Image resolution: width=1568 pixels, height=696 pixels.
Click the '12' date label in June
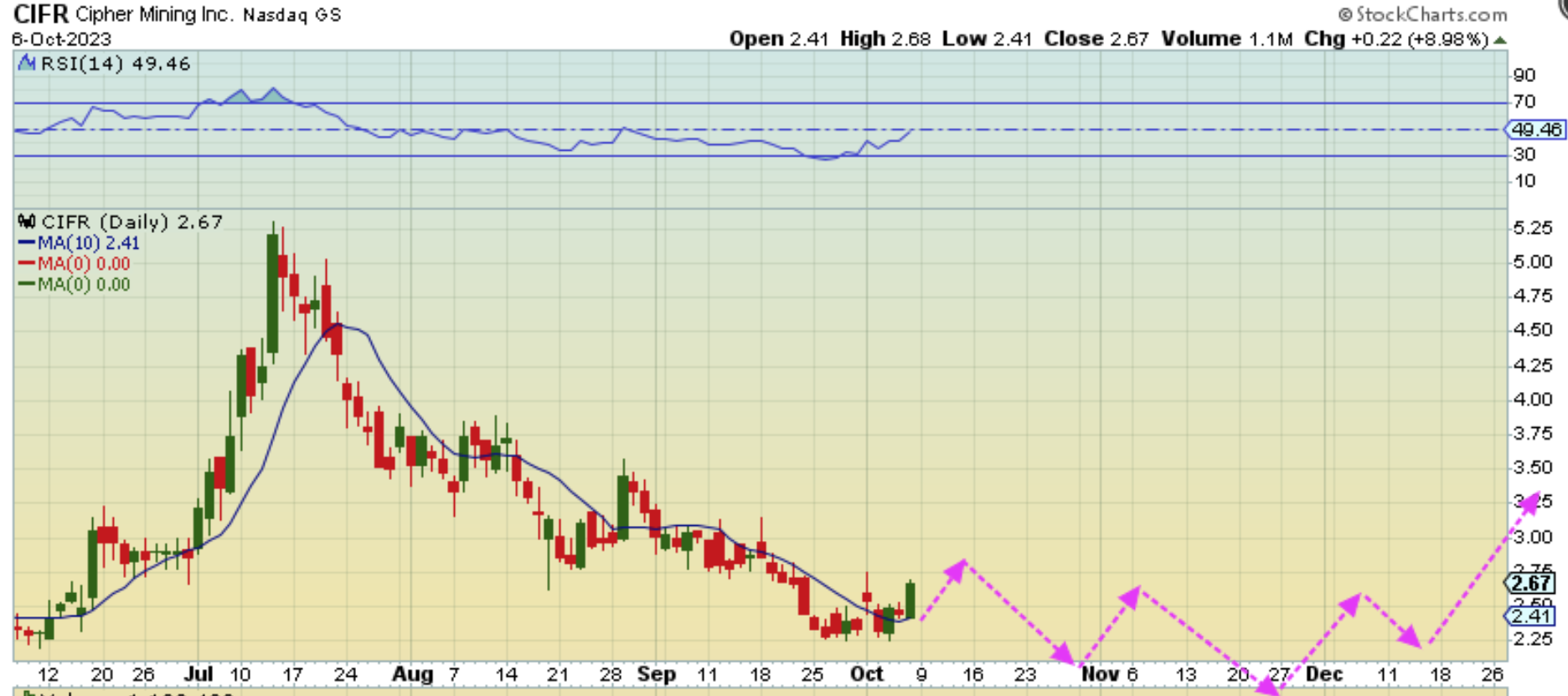(49, 675)
